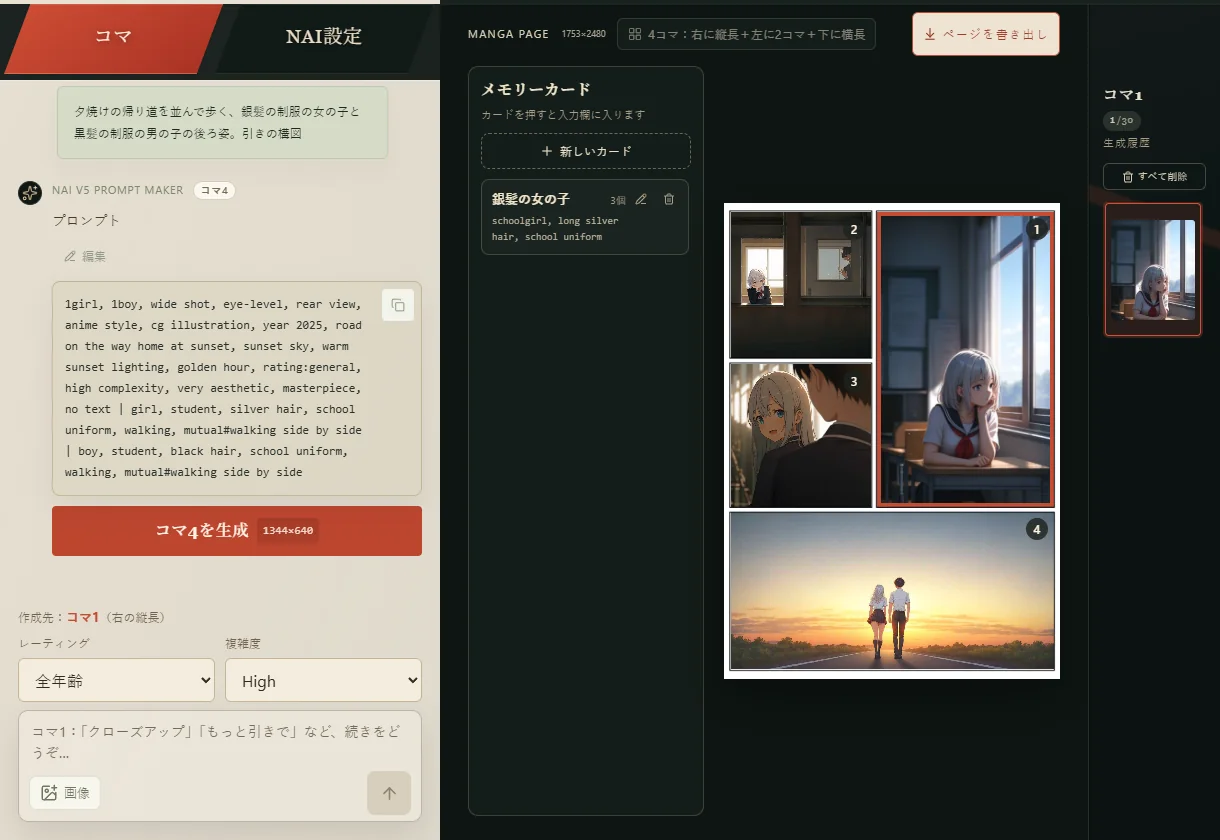This screenshot has height=840, width=1220.
Task: Click the コマ4 badge label
Action: (x=214, y=190)
